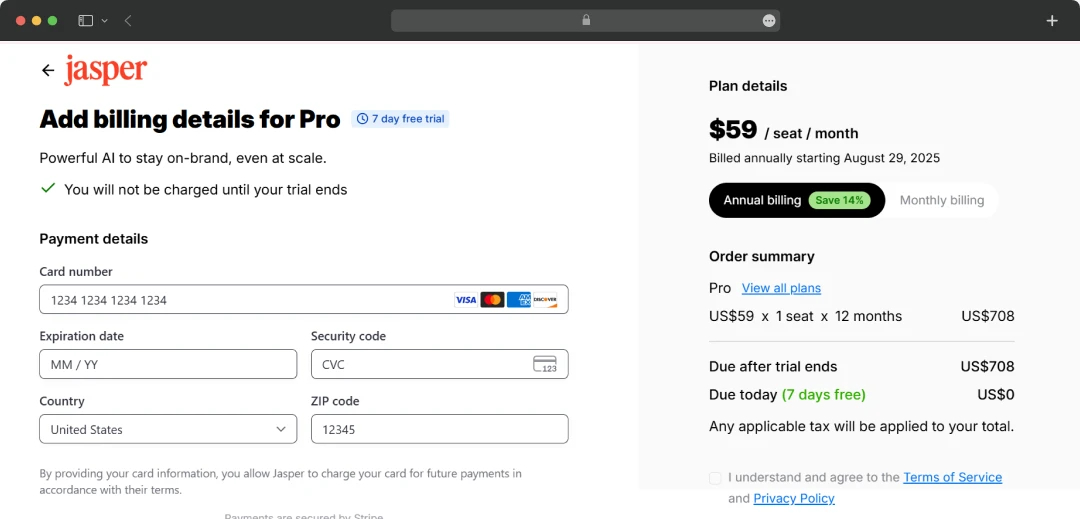Screen dimensions: 1080x519
Task: Click the address bar more options icon
Action: tap(769, 20)
